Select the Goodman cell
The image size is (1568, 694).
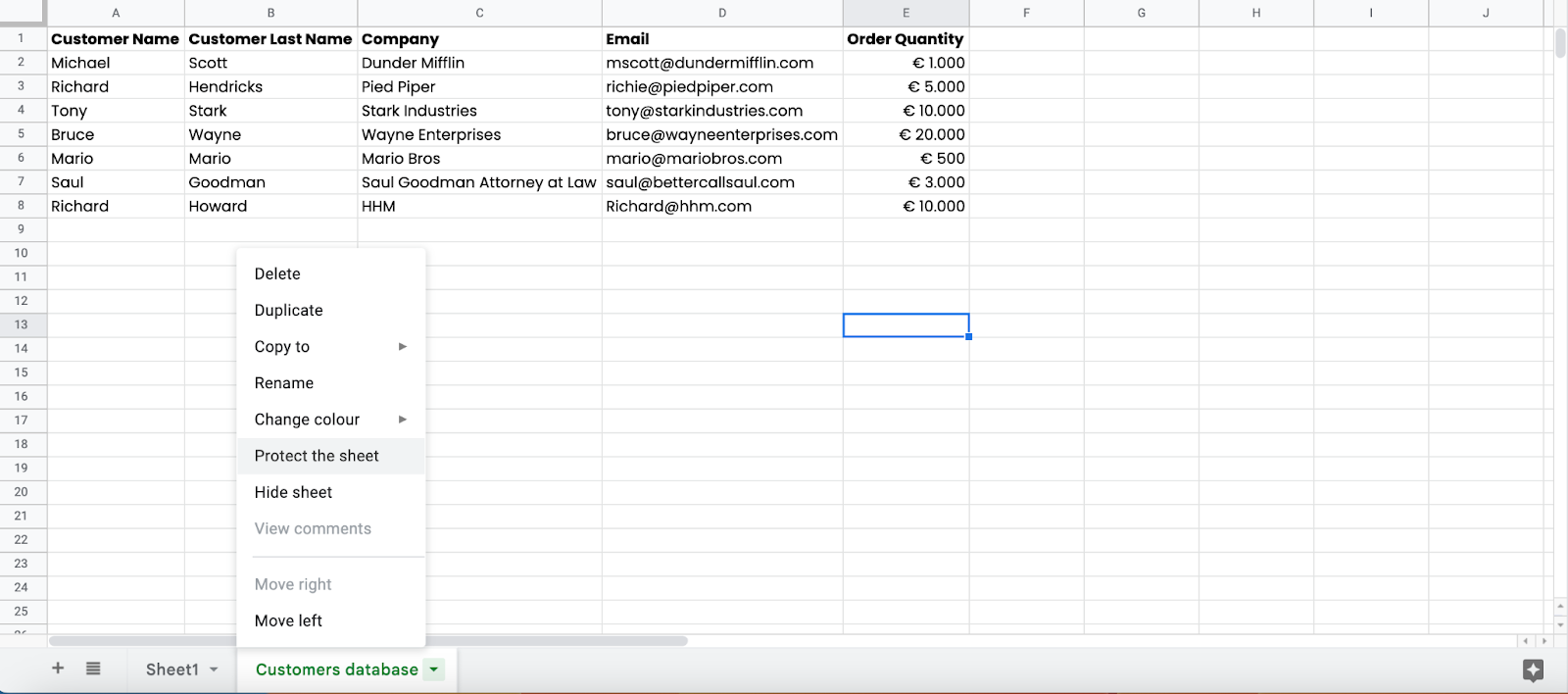[x=271, y=182]
